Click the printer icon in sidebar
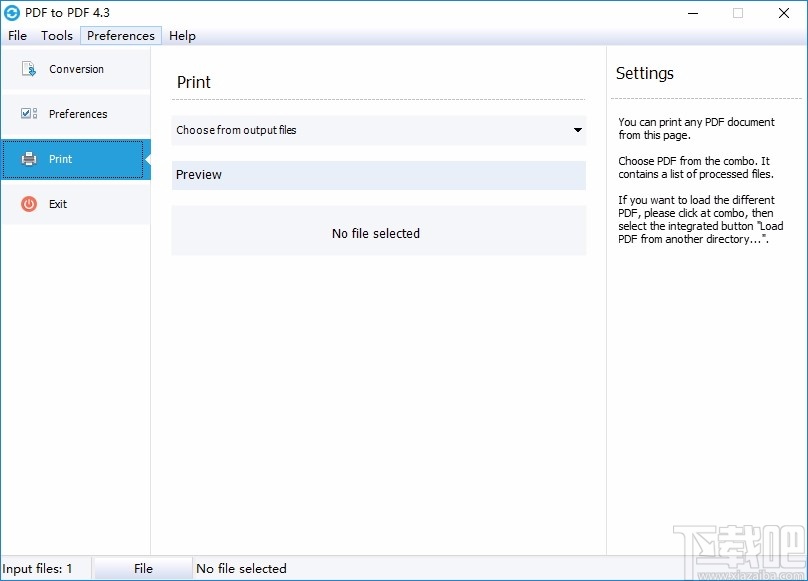808x581 pixels. click(29, 159)
